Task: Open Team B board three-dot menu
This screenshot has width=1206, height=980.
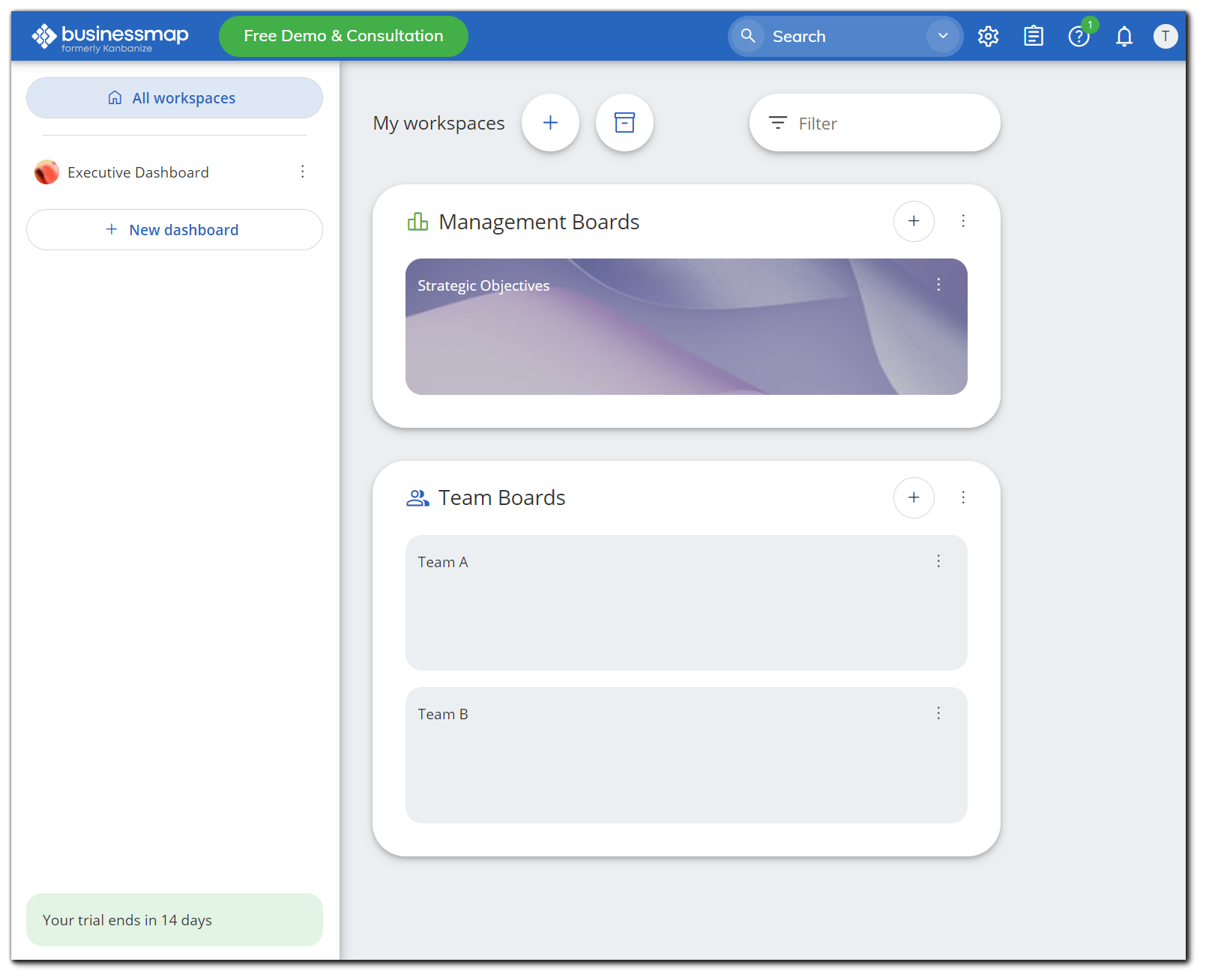Action: point(938,713)
